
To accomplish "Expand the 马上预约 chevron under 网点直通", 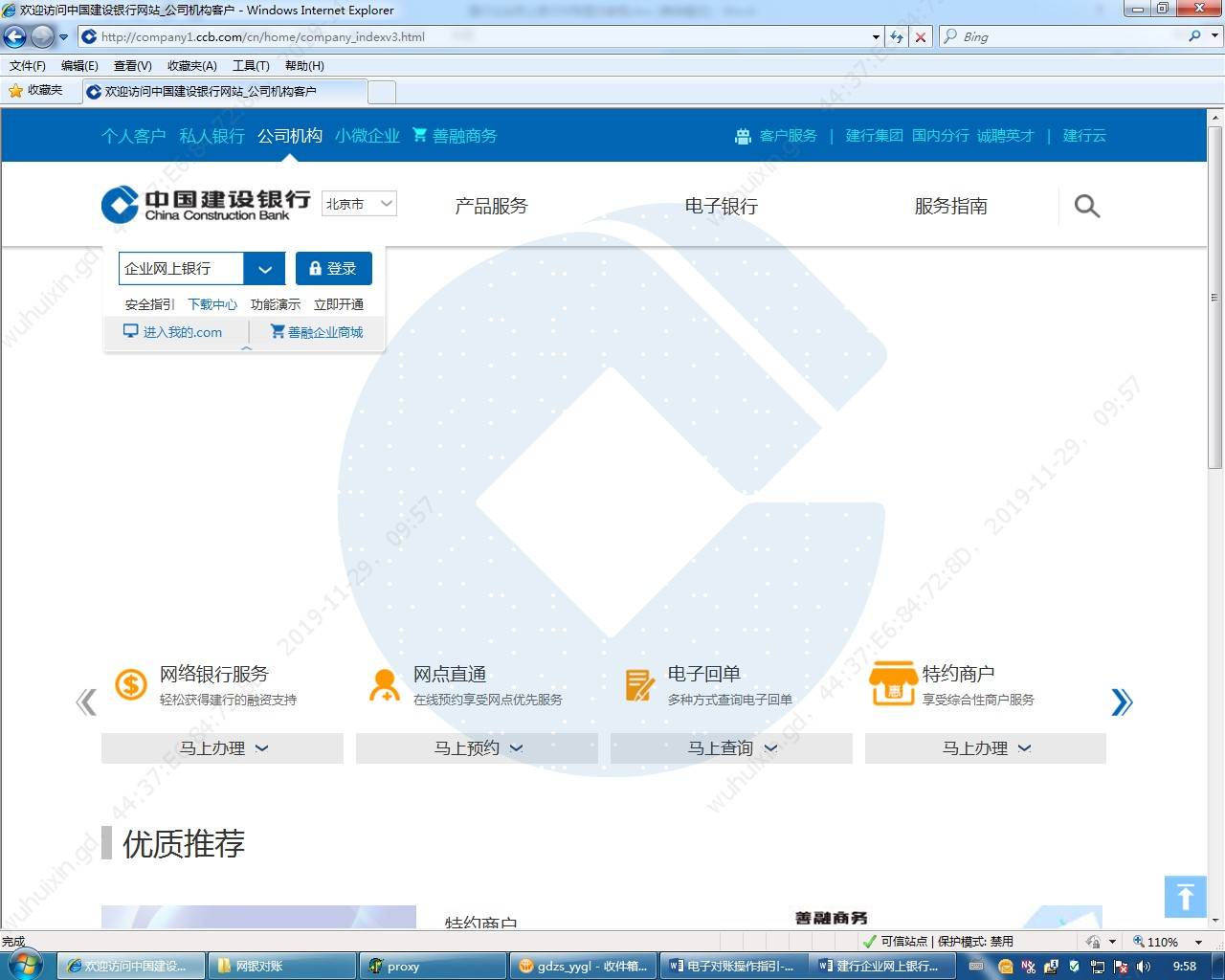I will tap(517, 748).
